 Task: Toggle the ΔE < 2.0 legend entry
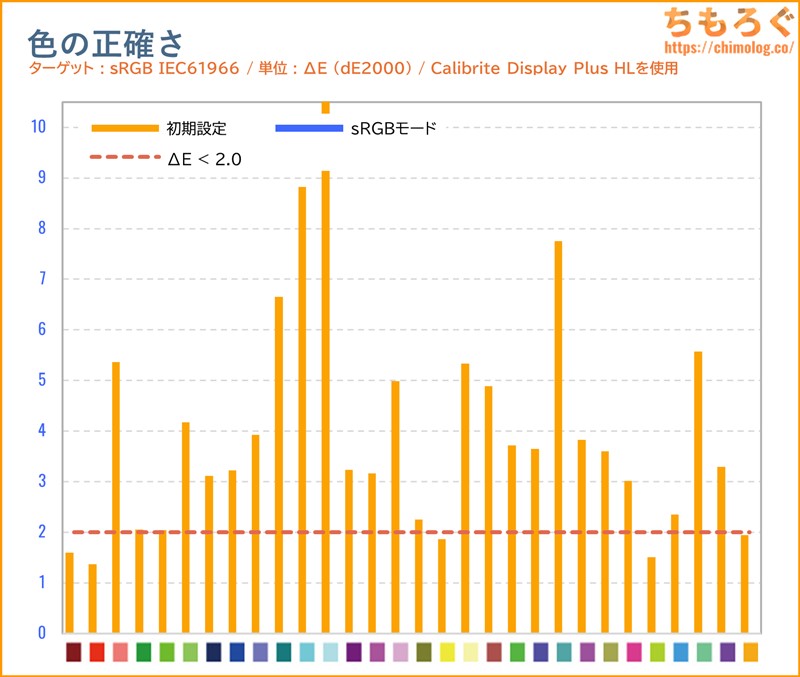[x=204, y=158]
